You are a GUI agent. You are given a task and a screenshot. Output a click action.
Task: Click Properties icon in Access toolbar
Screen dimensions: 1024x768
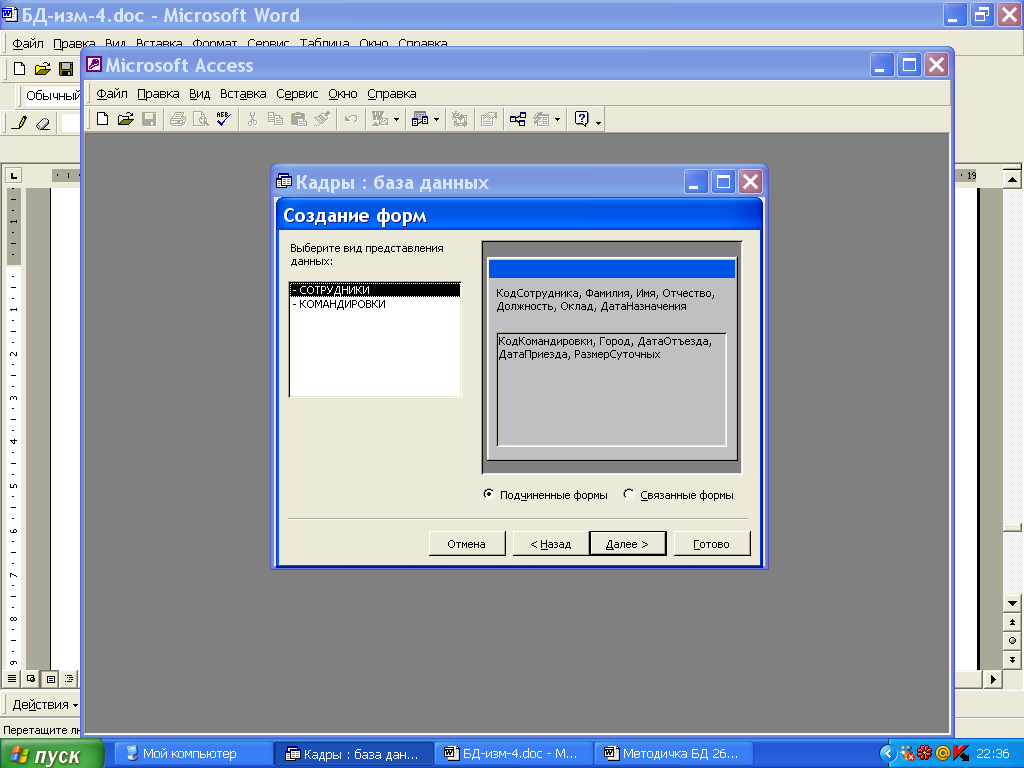[488, 119]
